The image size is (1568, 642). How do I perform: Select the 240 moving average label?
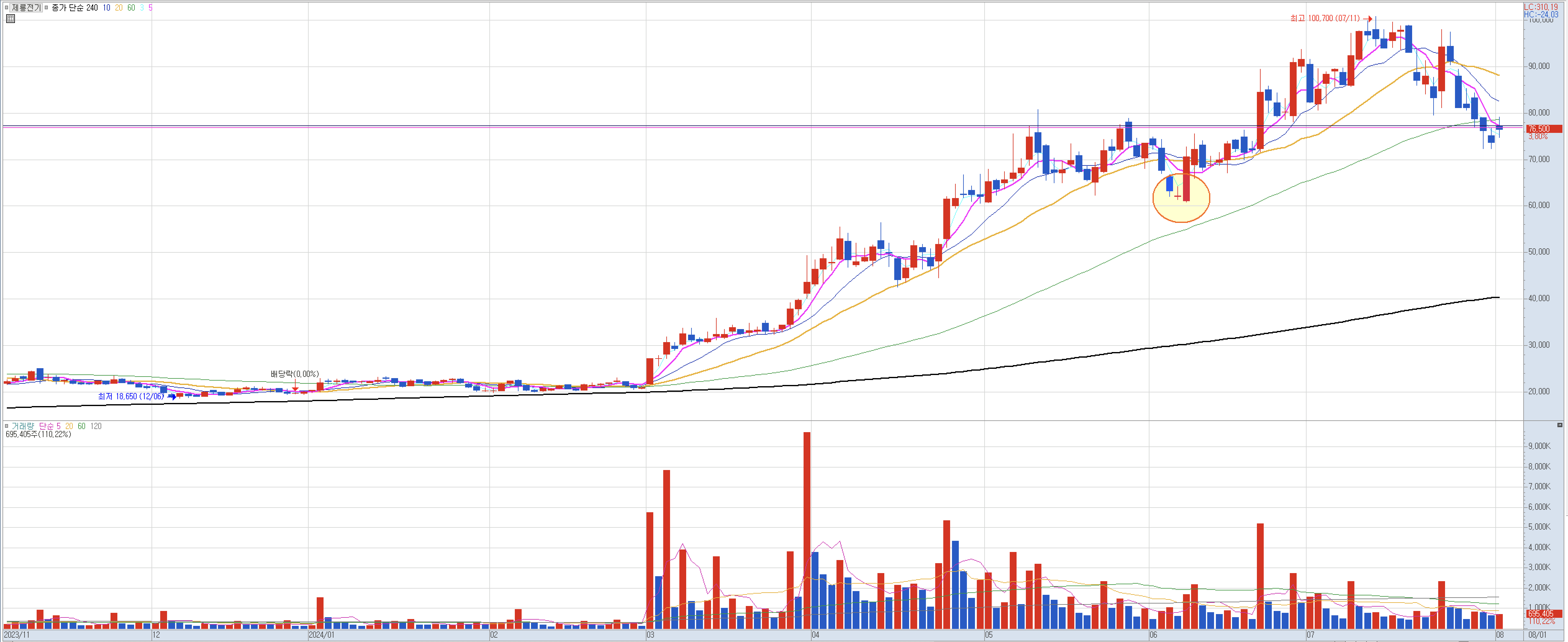pyautogui.click(x=92, y=8)
